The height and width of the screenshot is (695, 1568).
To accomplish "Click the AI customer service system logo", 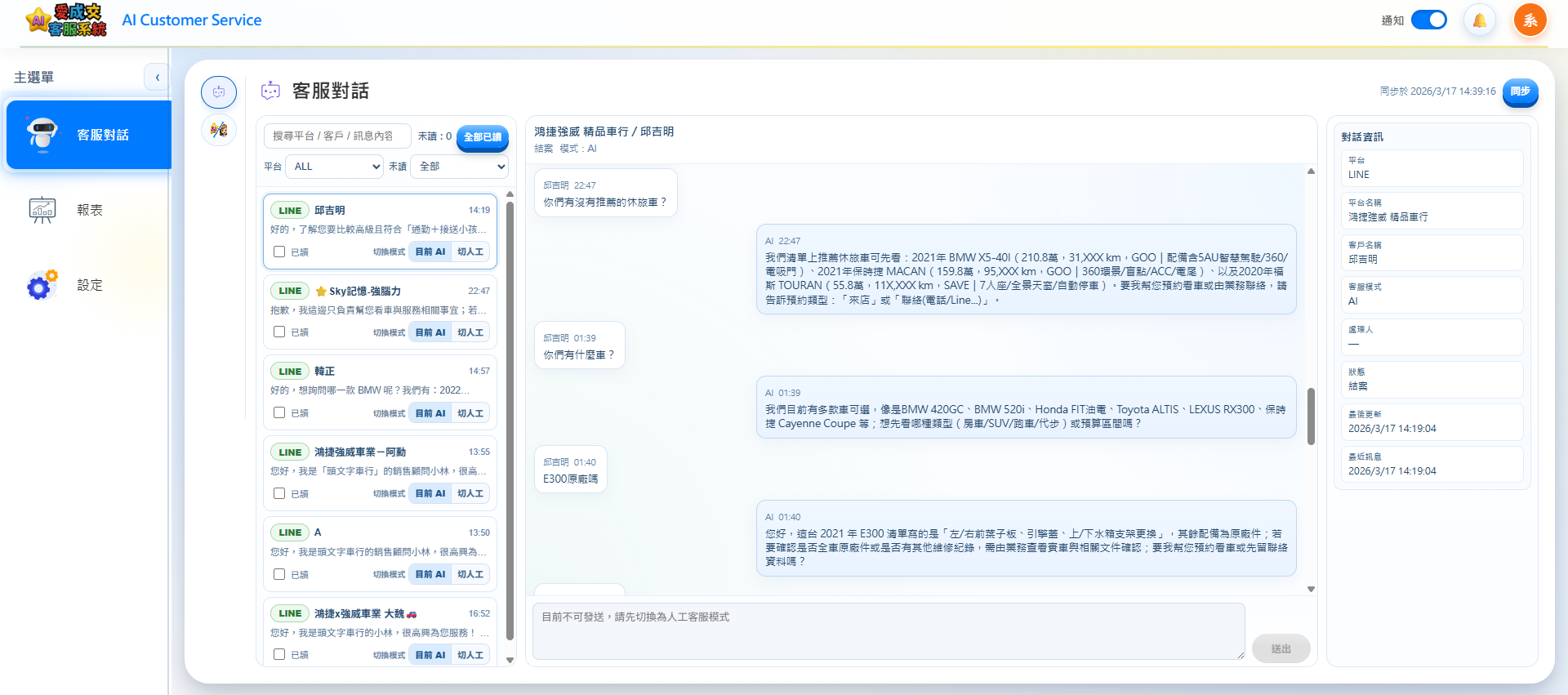I will coord(65,20).
